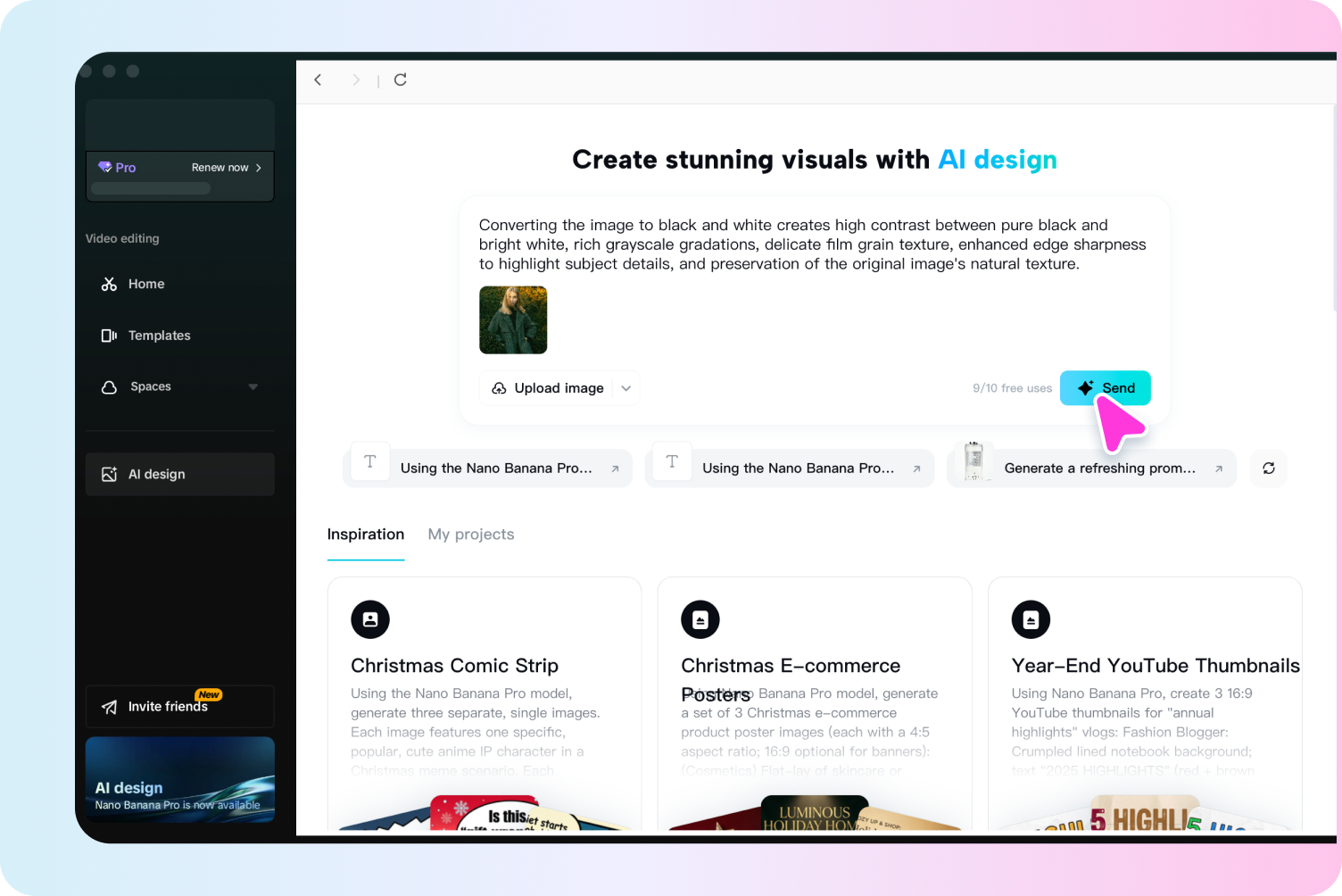
Task: Refresh the prompt suggestions
Action: coord(1269,469)
